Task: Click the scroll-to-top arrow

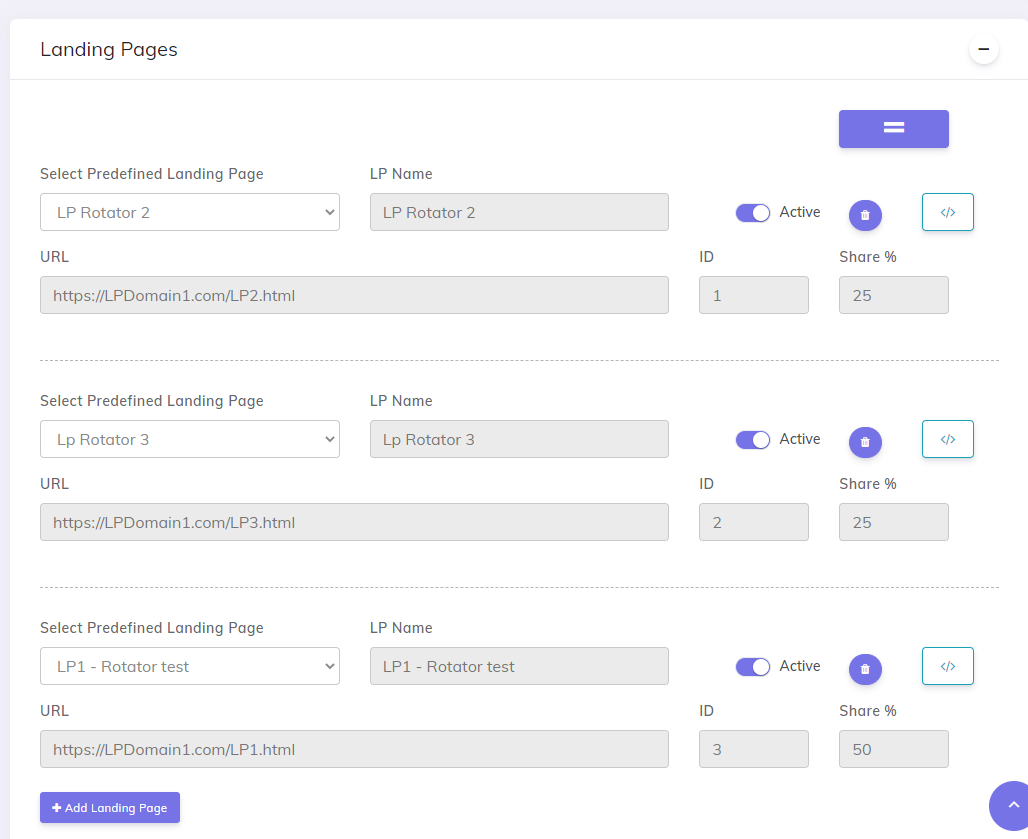Action: coord(1013,806)
